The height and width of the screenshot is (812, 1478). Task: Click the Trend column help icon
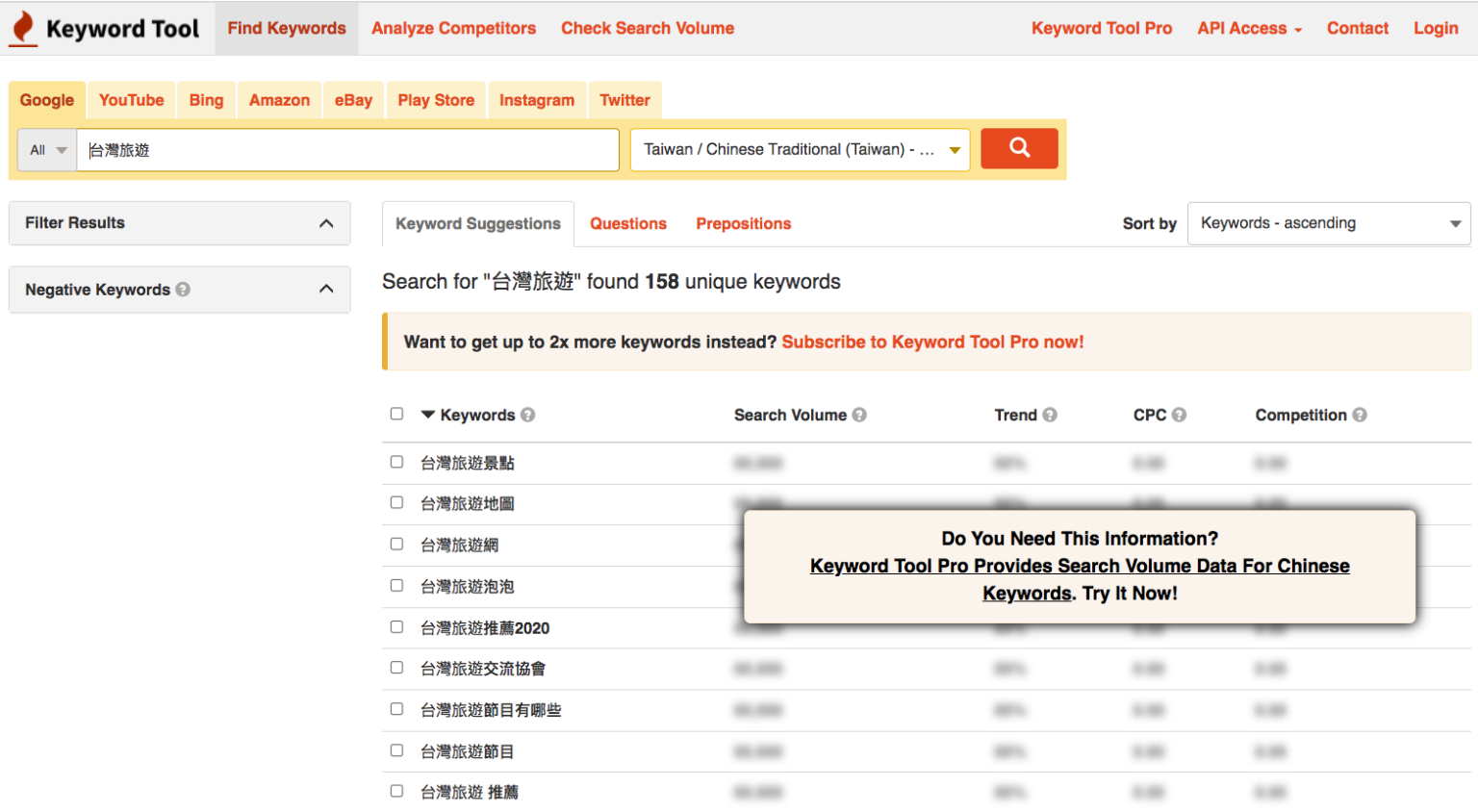(x=1050, y=415)
